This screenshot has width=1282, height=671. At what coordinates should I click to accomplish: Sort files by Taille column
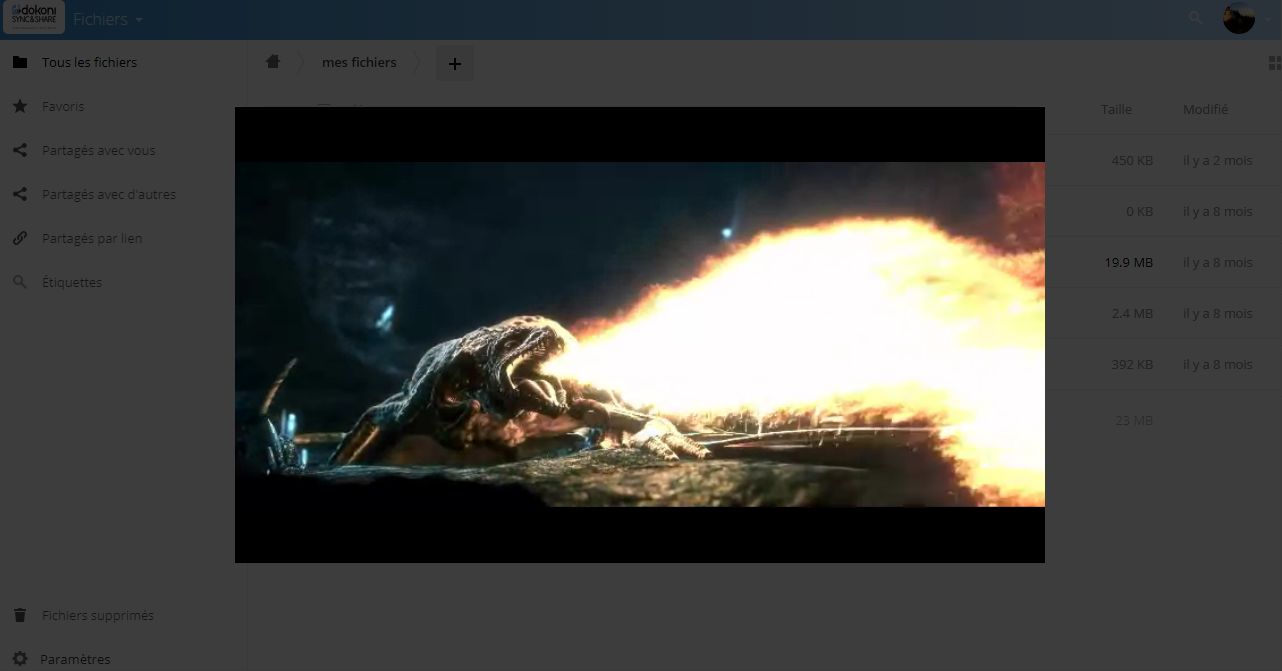(x=1116, y=109)
